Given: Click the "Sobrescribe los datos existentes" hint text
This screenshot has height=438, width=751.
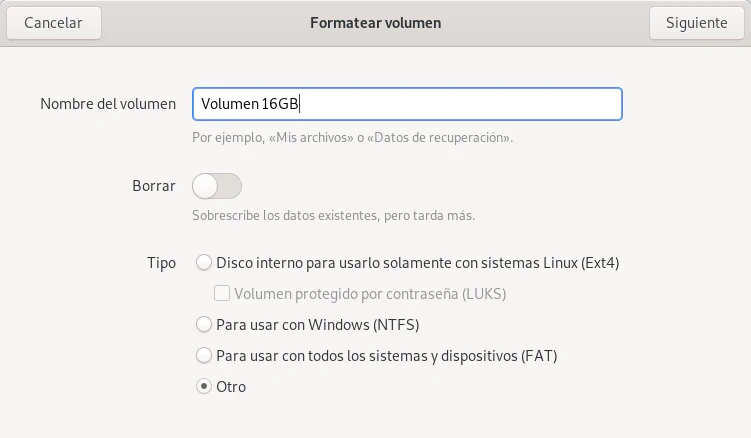Looking at the screenshot, I should tap(333, 215).
